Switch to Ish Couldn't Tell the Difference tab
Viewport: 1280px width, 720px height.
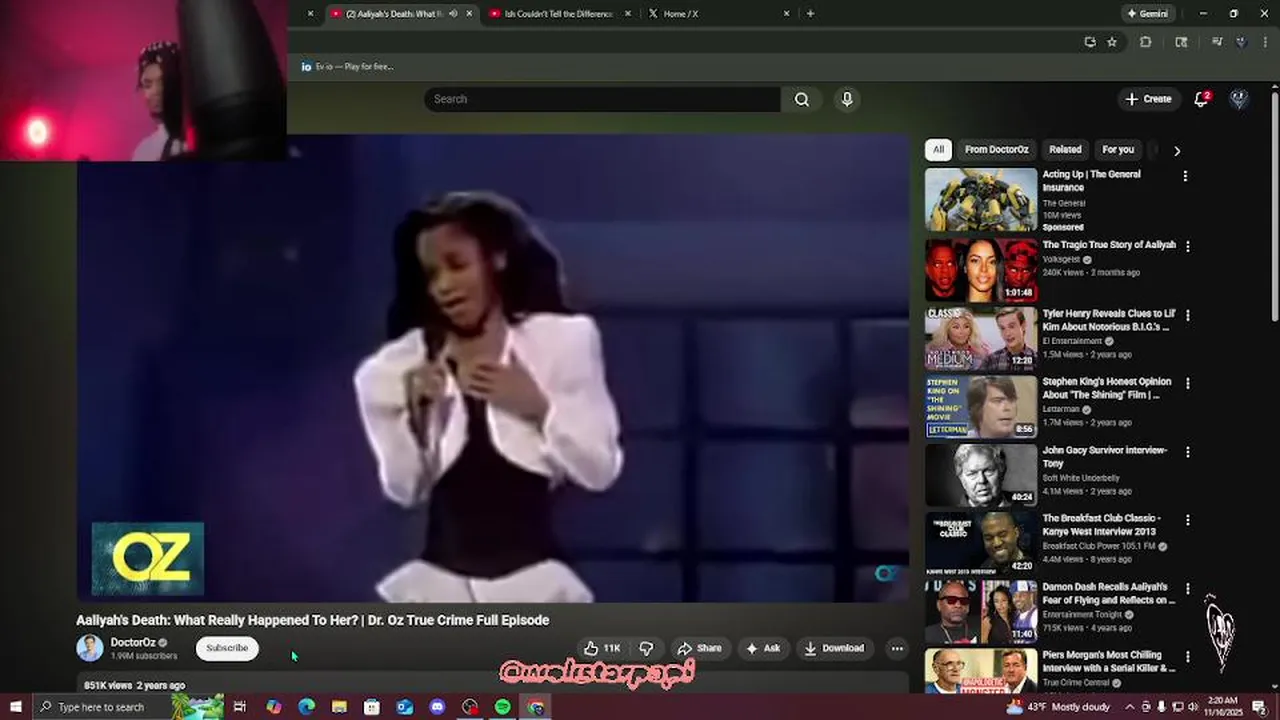560,14
